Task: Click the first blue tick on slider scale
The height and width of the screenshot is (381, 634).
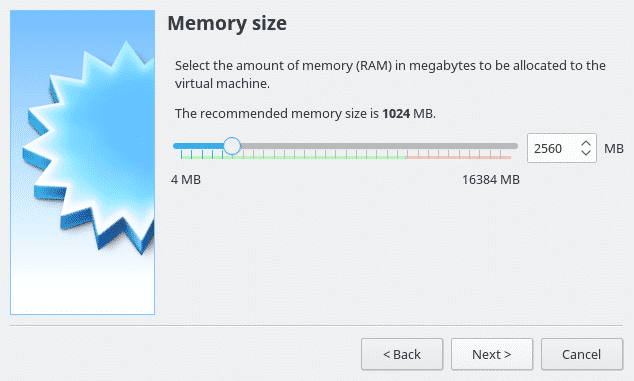Action: 182,154
